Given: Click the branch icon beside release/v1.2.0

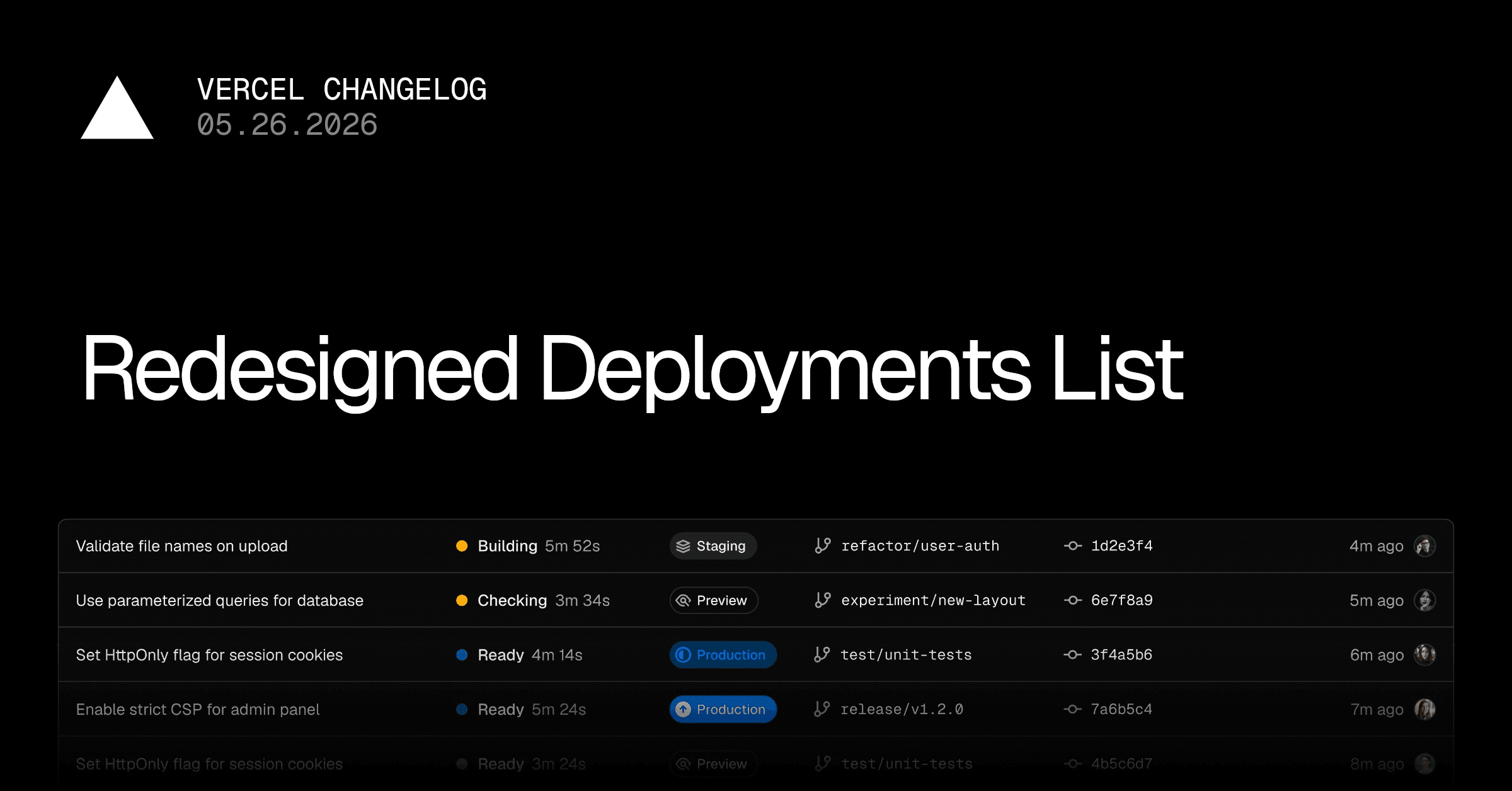Looking at the screenshot, I should click(x=822, y=709).
